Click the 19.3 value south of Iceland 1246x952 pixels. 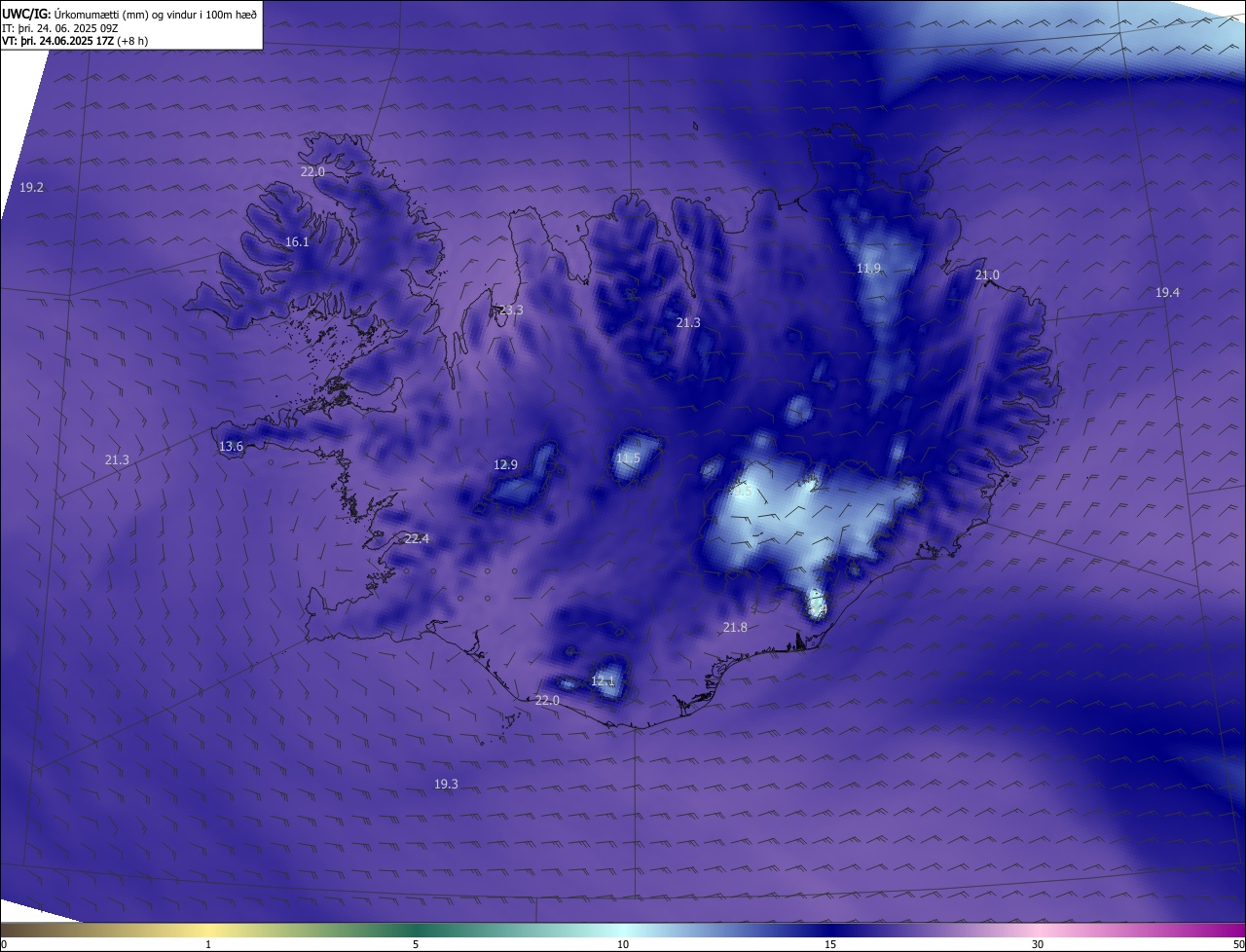tap(446, 785)
